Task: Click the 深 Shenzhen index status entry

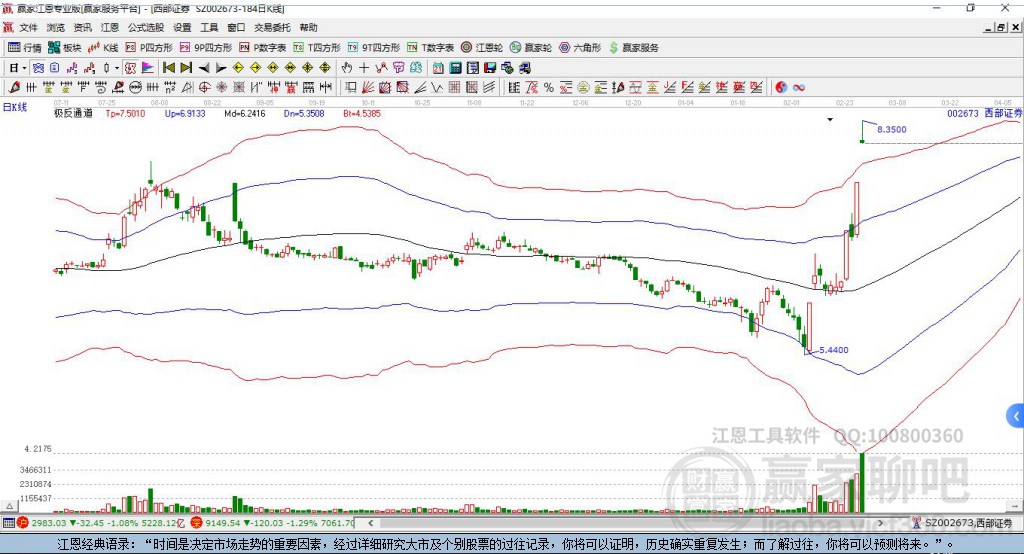Action: [272, 523]
